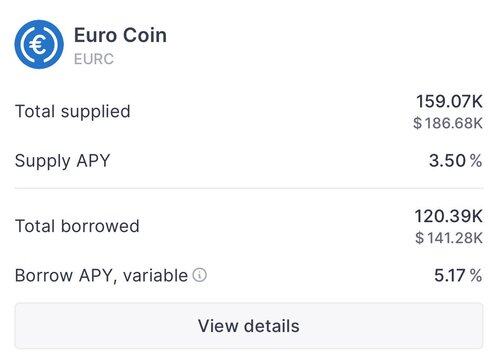
Task: Click the word details in the button
Action: (272, 326)
